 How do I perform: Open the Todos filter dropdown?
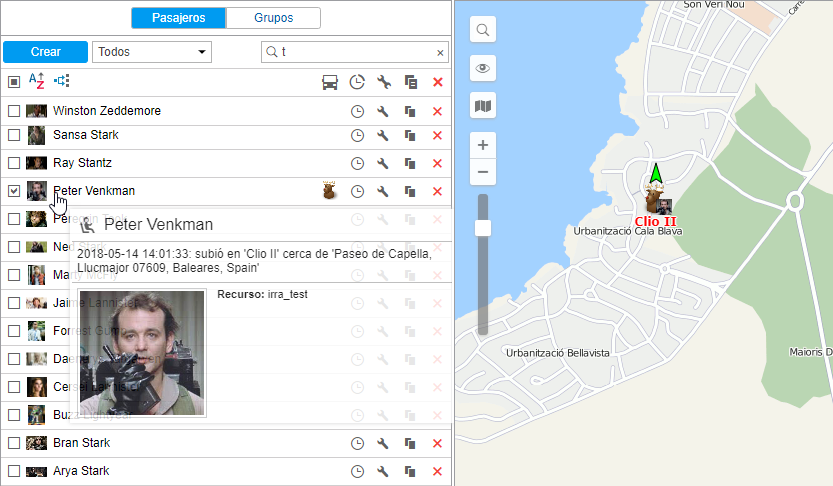(x=152, y=52)
